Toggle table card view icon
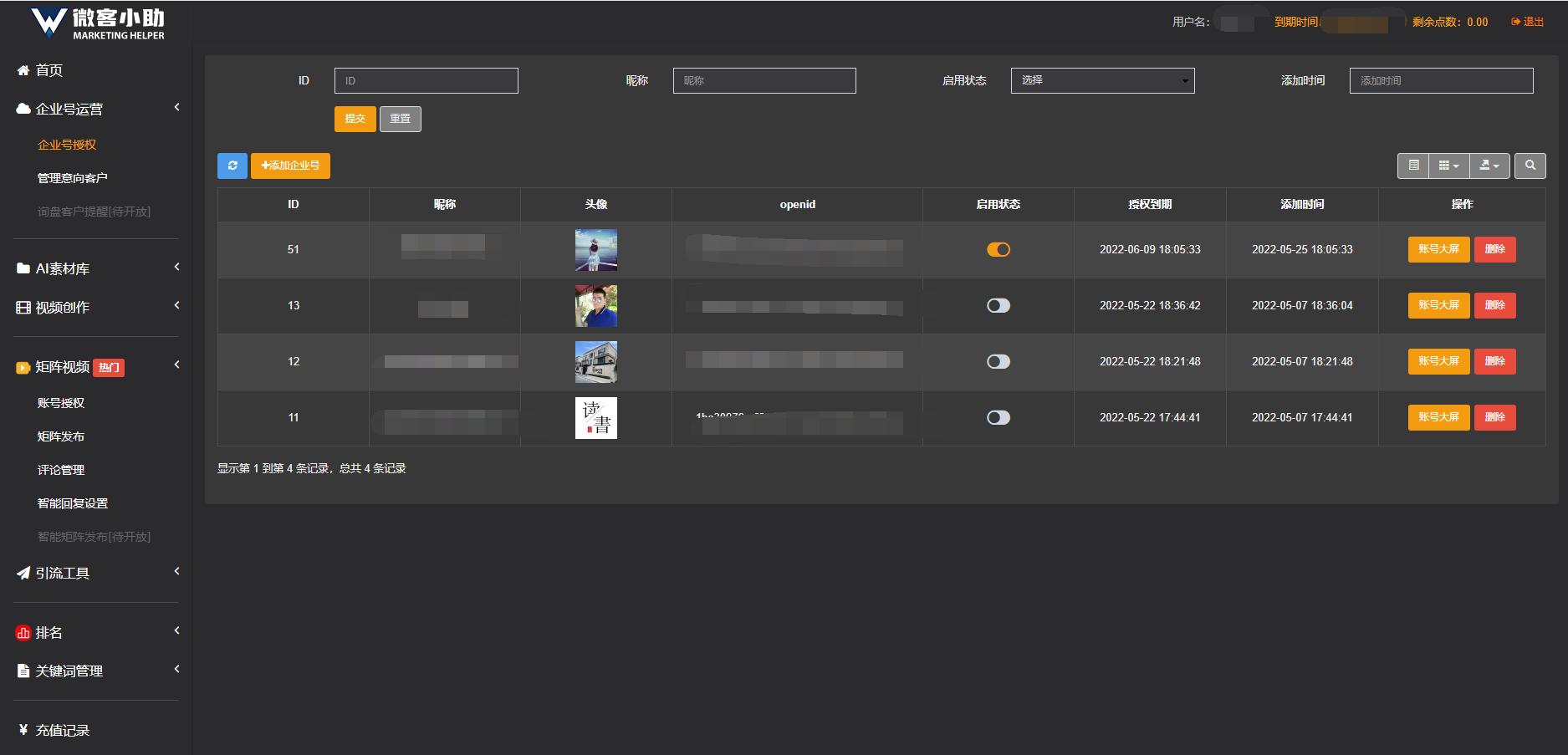 tap(1413, 166)
